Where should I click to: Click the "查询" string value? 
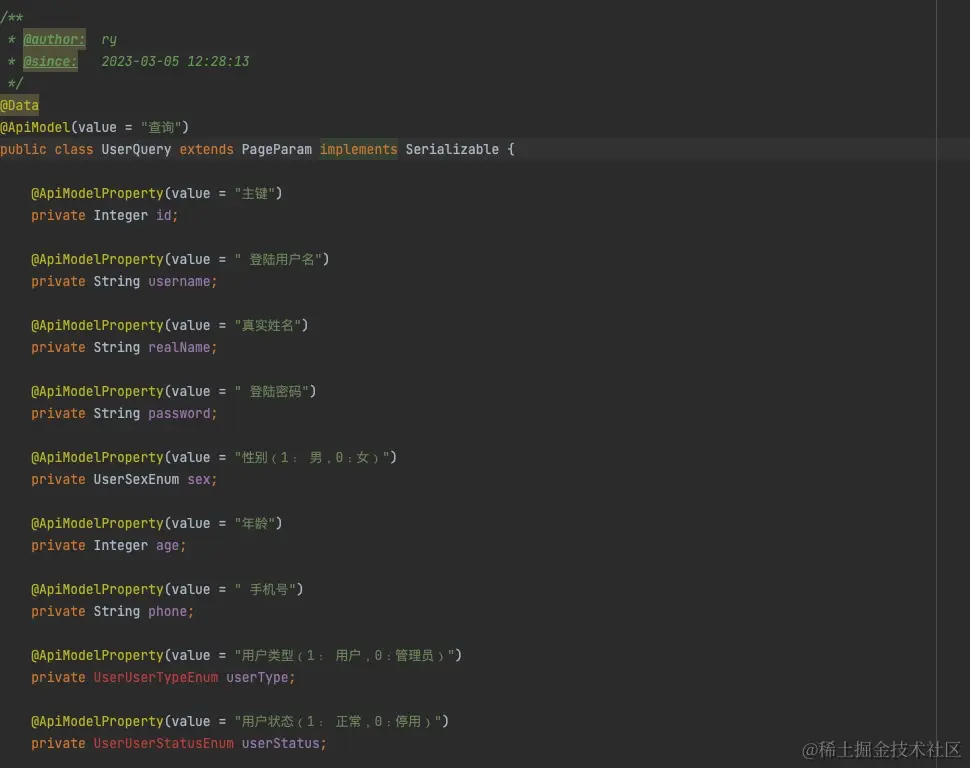(x=161, y=127)
